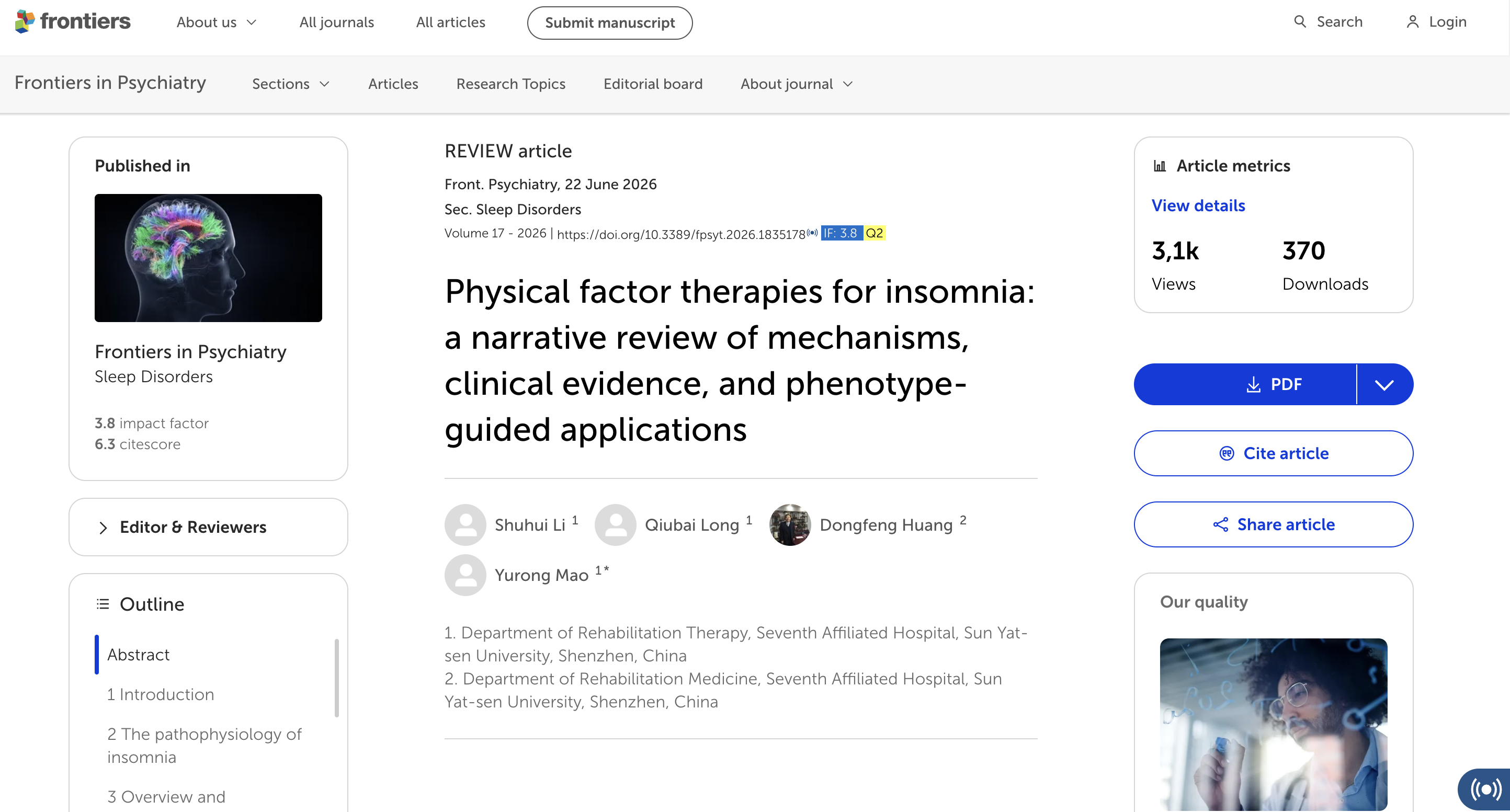
Task: Click Yurong Mao's avatar icon
Action: point(466,575)
